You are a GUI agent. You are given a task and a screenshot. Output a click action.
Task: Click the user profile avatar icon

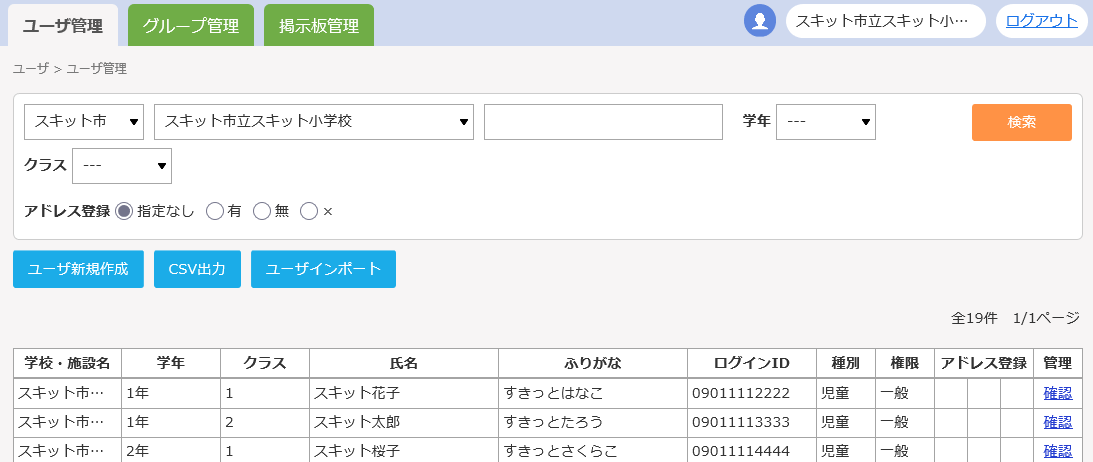tap(760, 21)
